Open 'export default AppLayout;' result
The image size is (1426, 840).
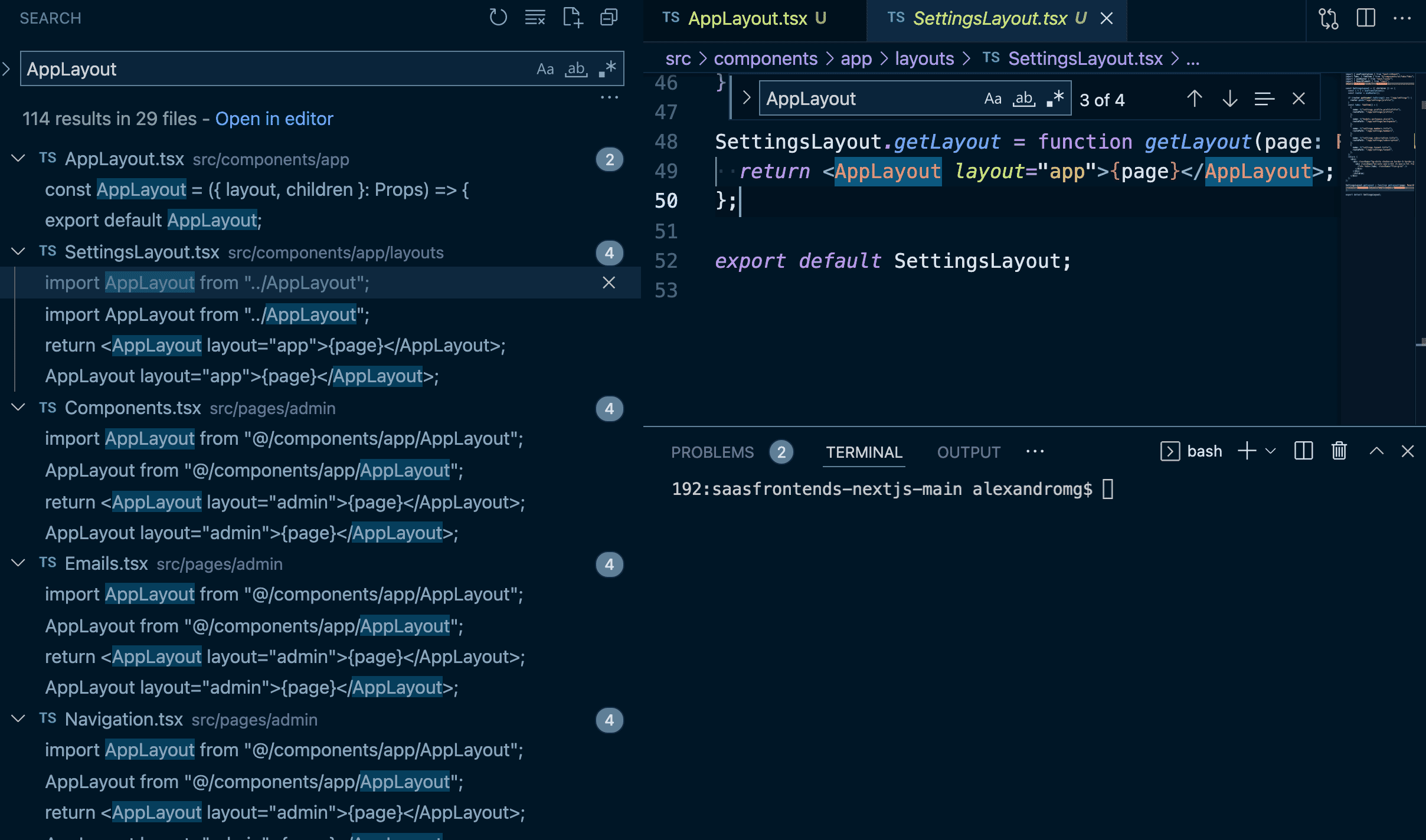point(153,220)
